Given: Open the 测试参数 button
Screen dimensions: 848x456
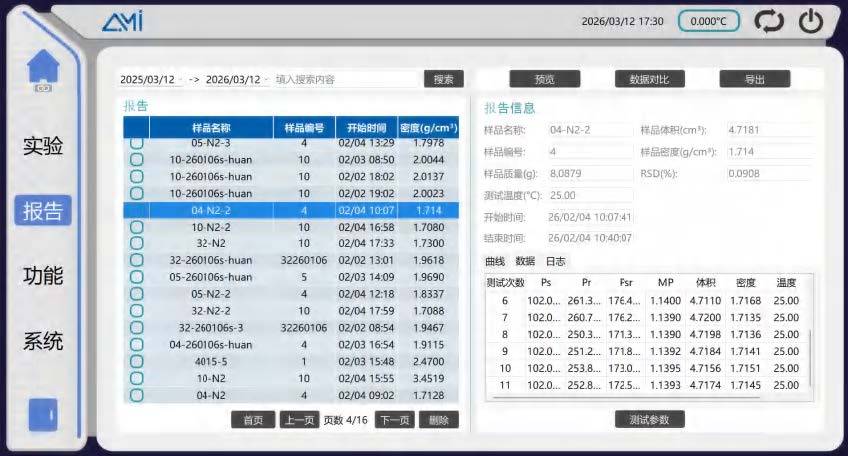Looking at the screenshot, I should coord(650,419).
